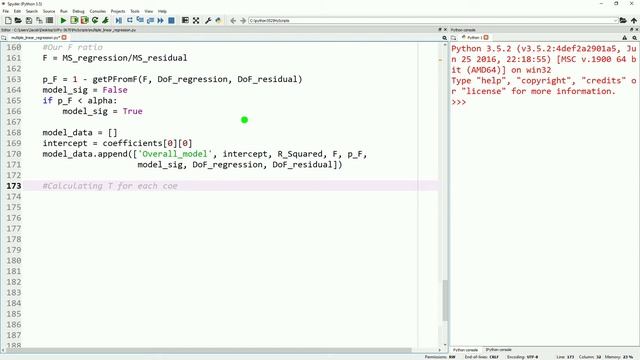The height and width of the screenshot is (360, 640).
Task: Switch to the IPython console tab
Action: tap(499, 350)
